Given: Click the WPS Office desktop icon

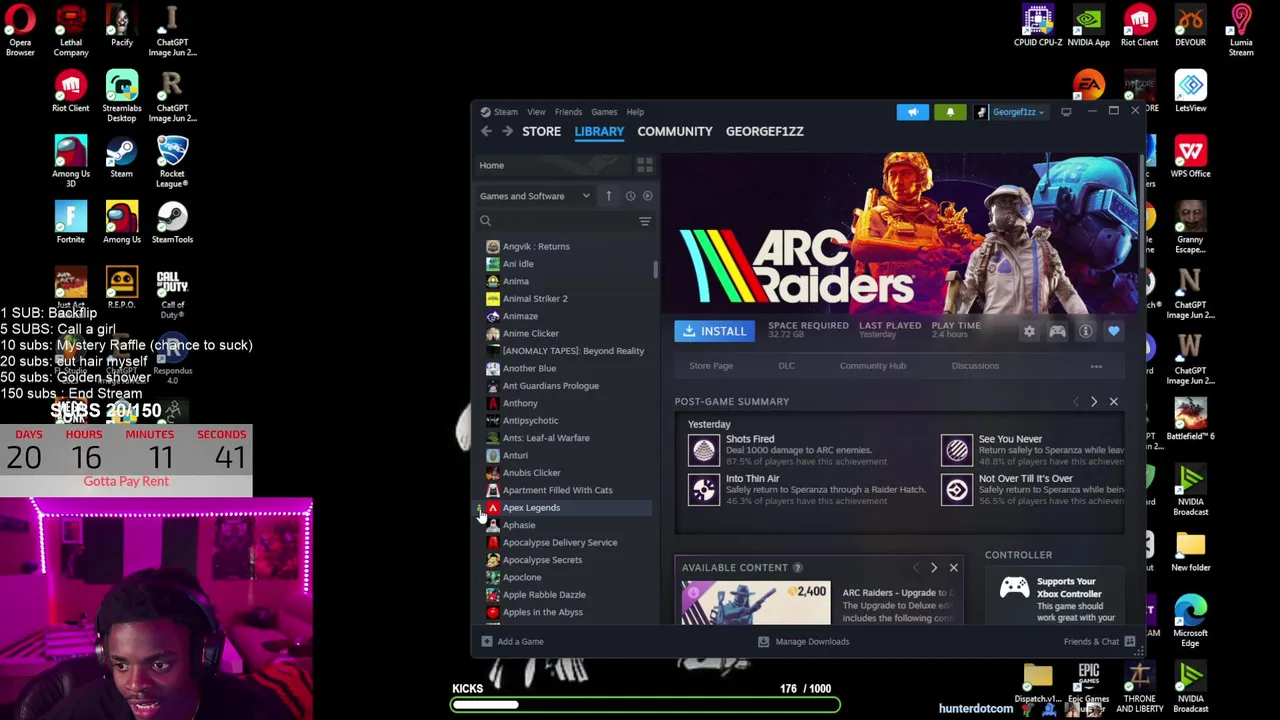Looking at the screenshot, I should [x=1190, y=158].
